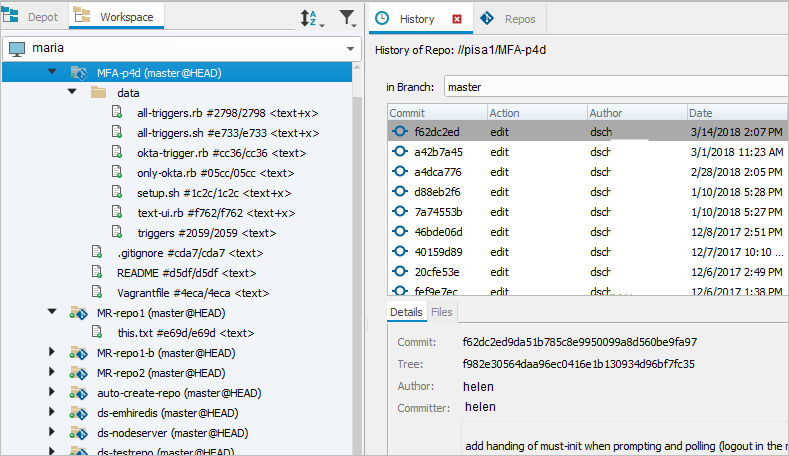Click commit node icon for f62dc2ed
The height and width of the screenshot is (456, 789).
tap(400, 132)
